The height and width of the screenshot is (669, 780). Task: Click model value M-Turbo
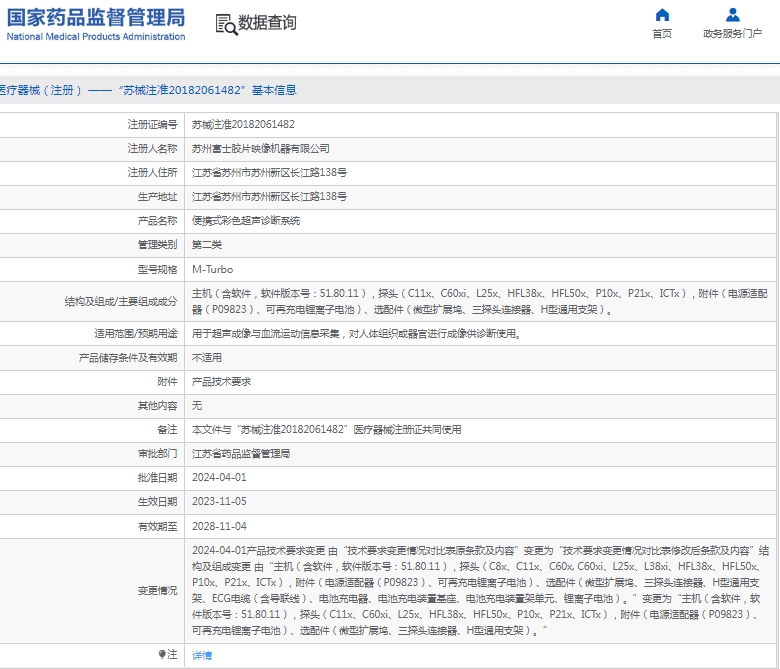point(212,269)
